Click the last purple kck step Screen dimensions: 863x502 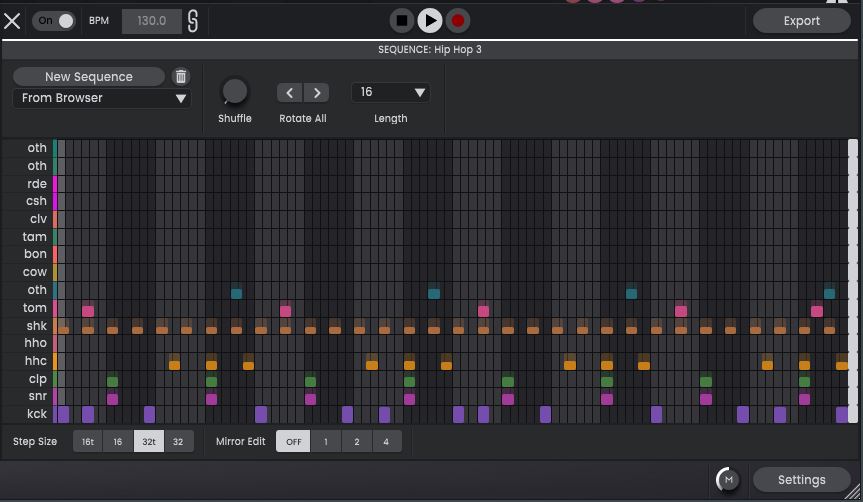(842, 414)
